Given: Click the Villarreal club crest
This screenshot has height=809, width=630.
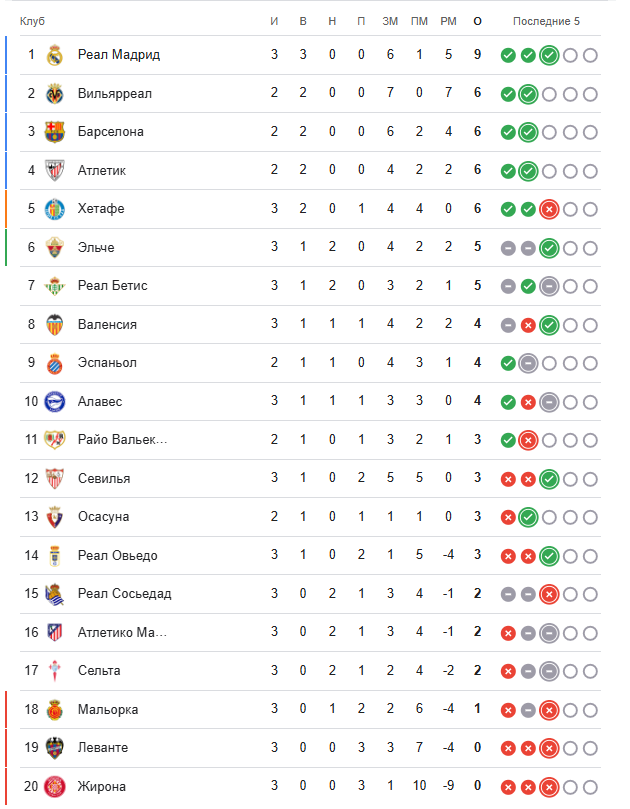Looking at the screenshot, I should pos(54,93).
